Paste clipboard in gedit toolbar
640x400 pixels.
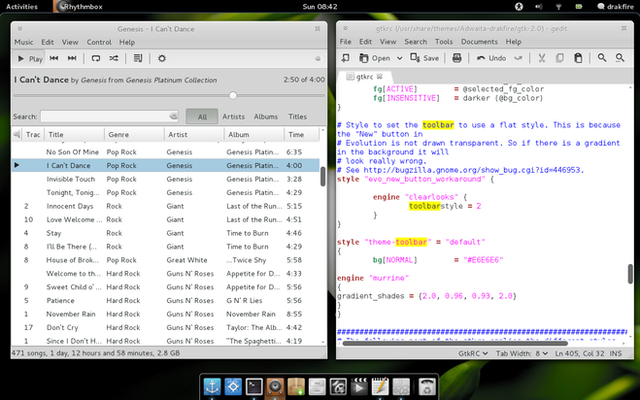(578, 58)
